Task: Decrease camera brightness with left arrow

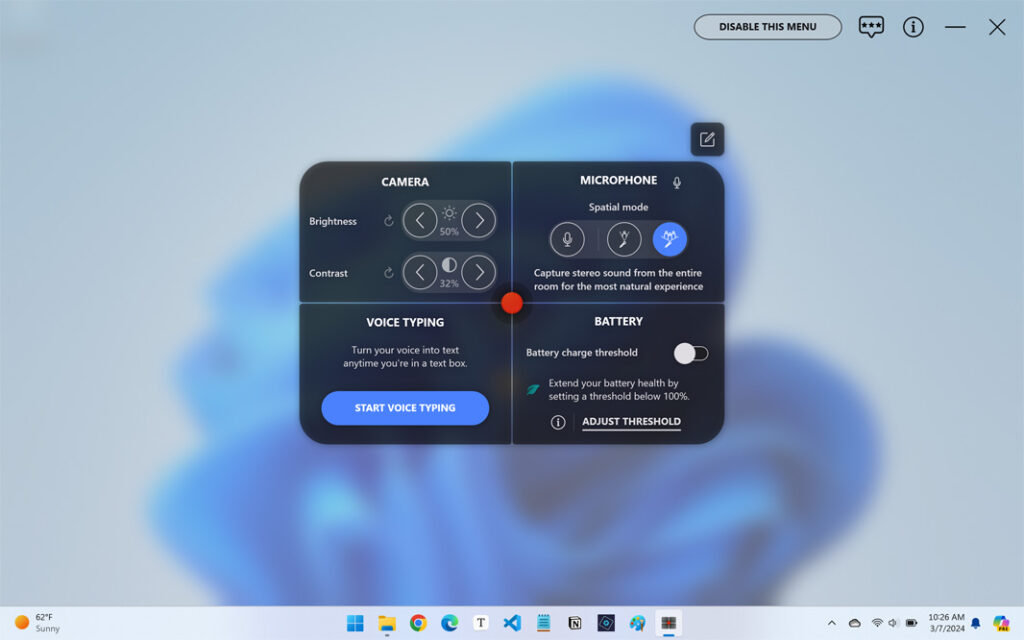Action: (420, 220)
